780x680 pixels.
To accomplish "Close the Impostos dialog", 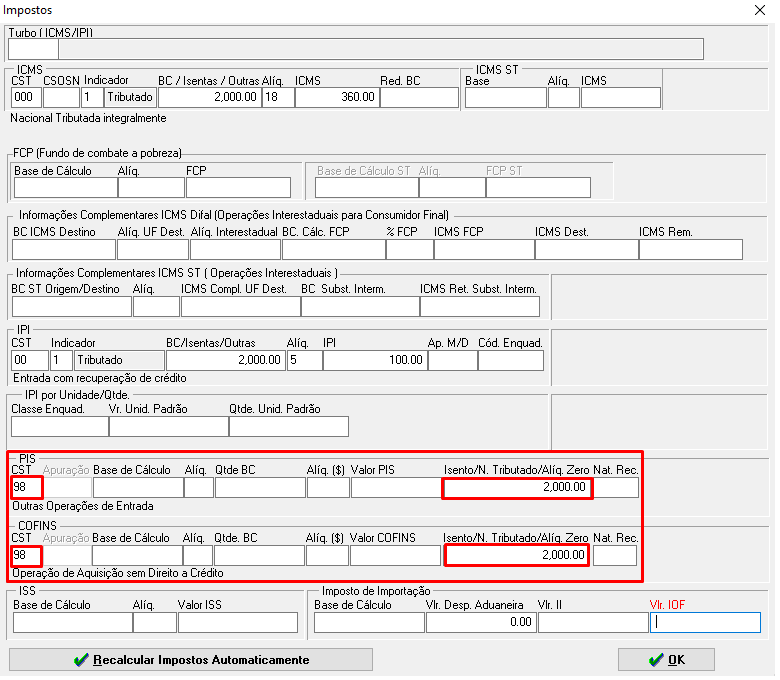I will [760, 10].
